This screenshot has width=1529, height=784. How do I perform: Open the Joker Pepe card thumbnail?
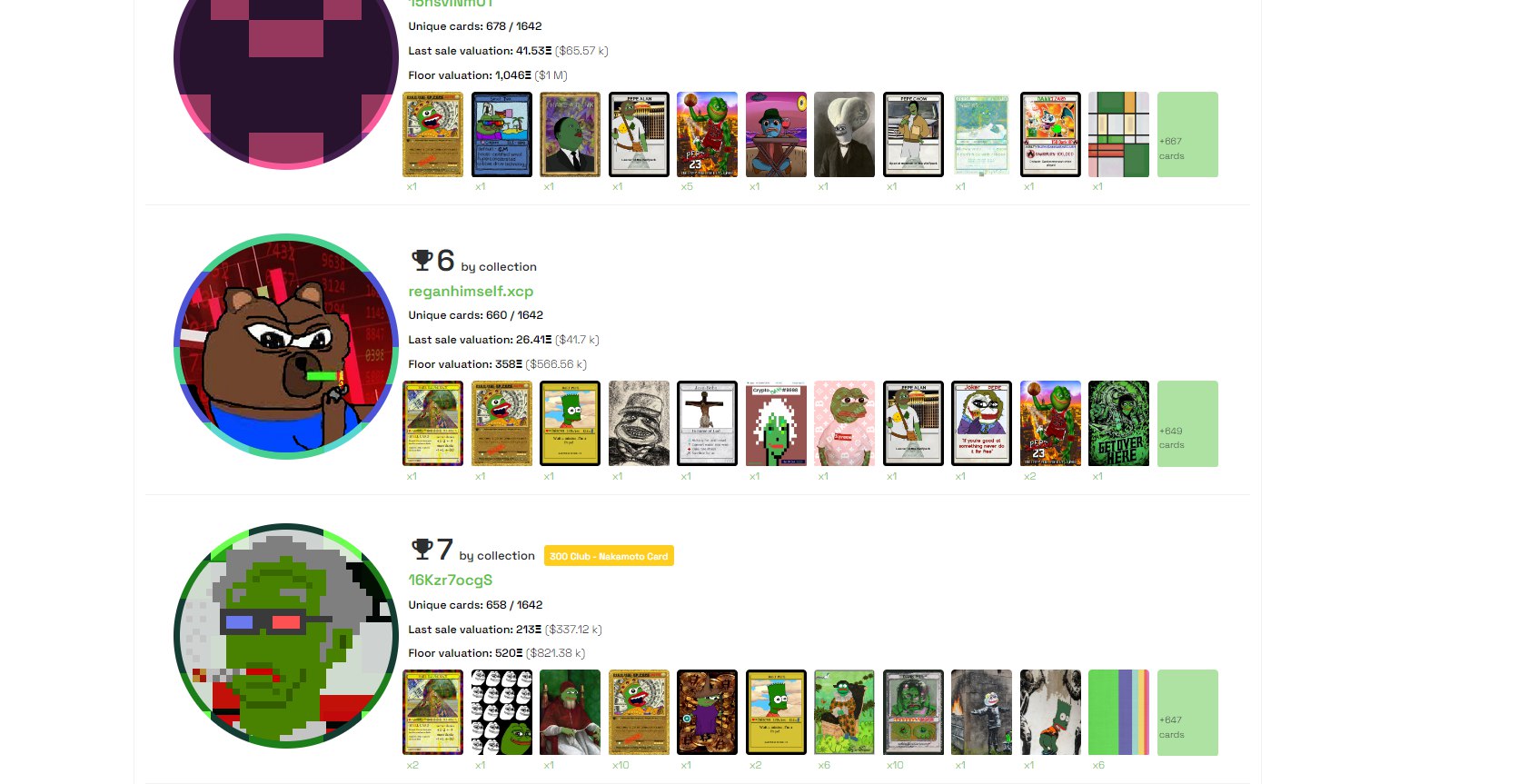pos(981,423)
